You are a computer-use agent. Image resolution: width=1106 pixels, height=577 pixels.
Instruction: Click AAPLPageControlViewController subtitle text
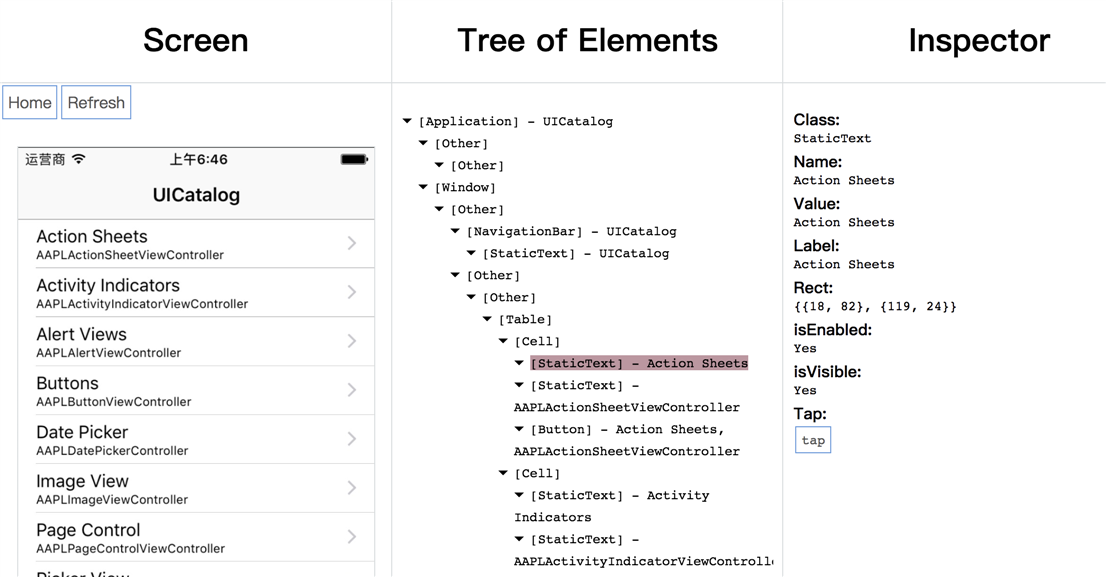coord(130,549)
